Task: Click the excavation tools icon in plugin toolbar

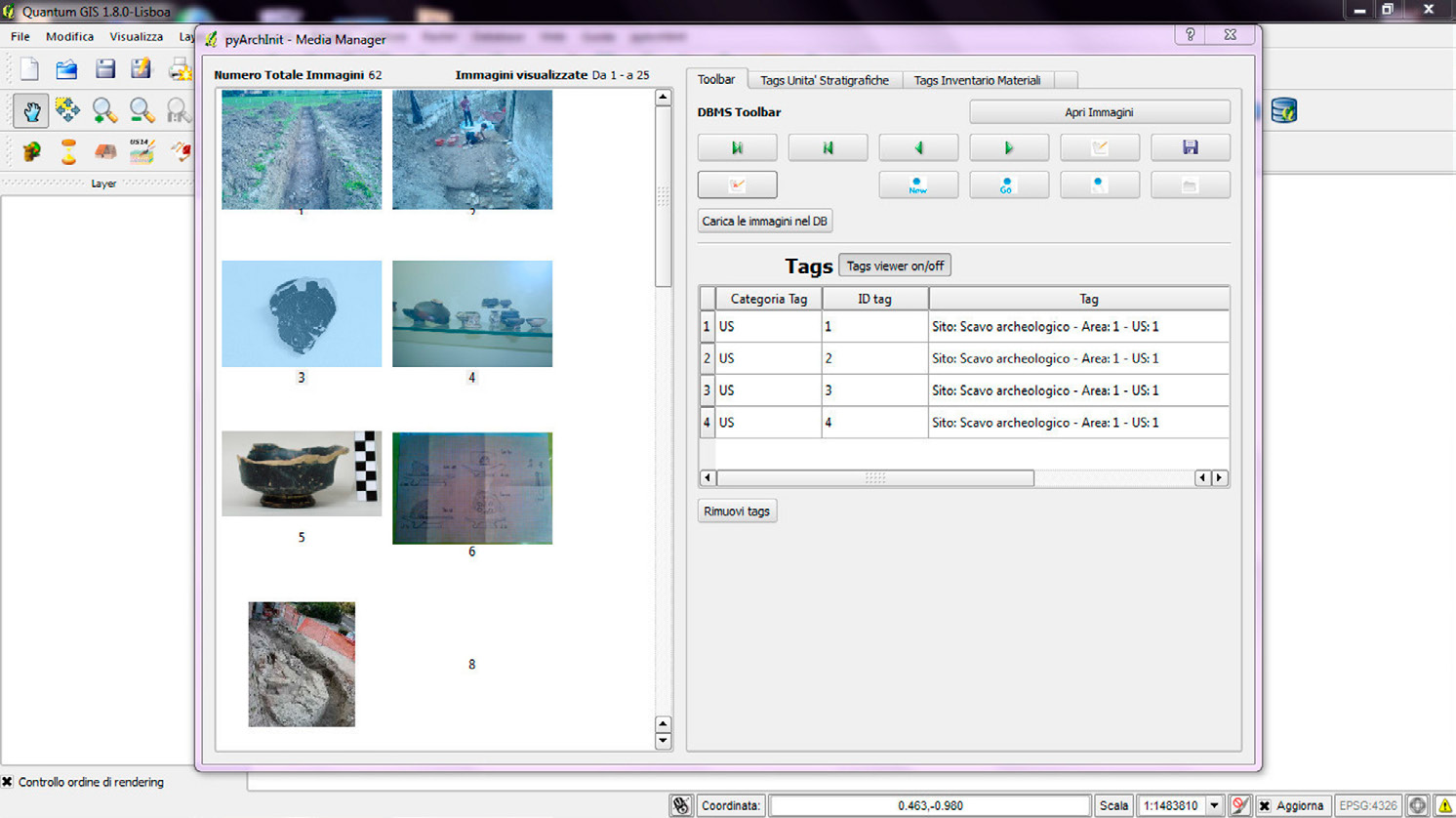Action: coord(181,150)
